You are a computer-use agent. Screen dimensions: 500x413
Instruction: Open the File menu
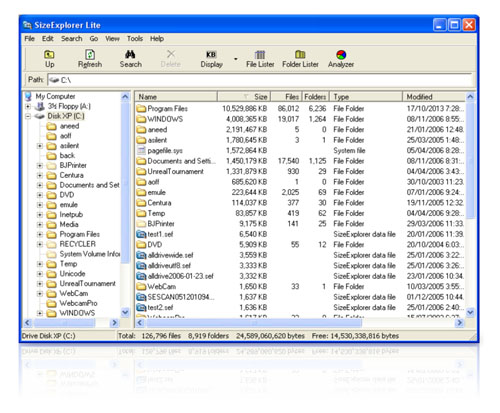point(29,39)
